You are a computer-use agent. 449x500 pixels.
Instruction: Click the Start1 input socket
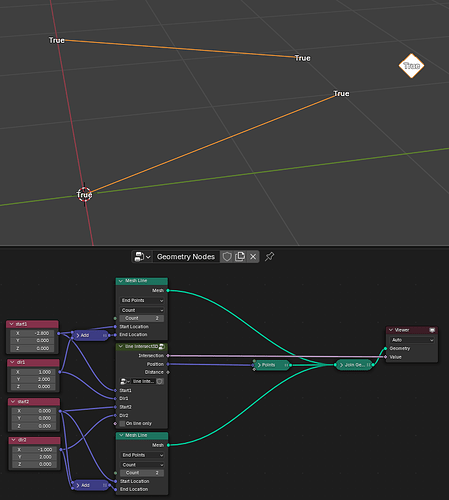tap(115, 390)
